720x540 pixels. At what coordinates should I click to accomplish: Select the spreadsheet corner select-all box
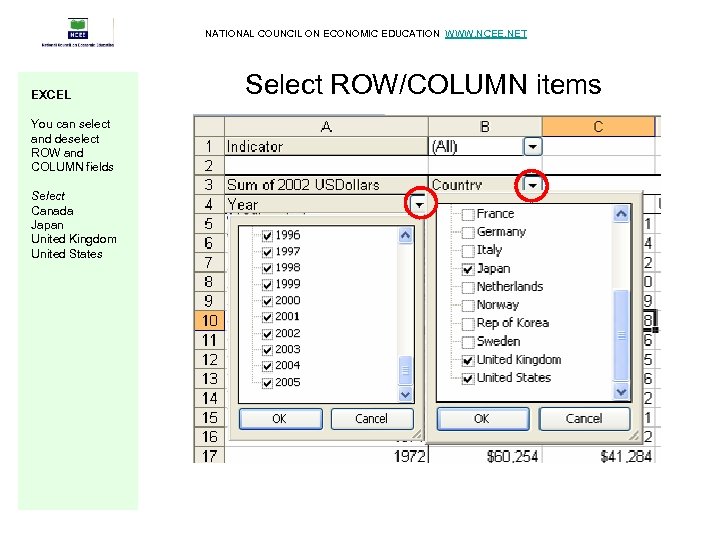point(209,126)
